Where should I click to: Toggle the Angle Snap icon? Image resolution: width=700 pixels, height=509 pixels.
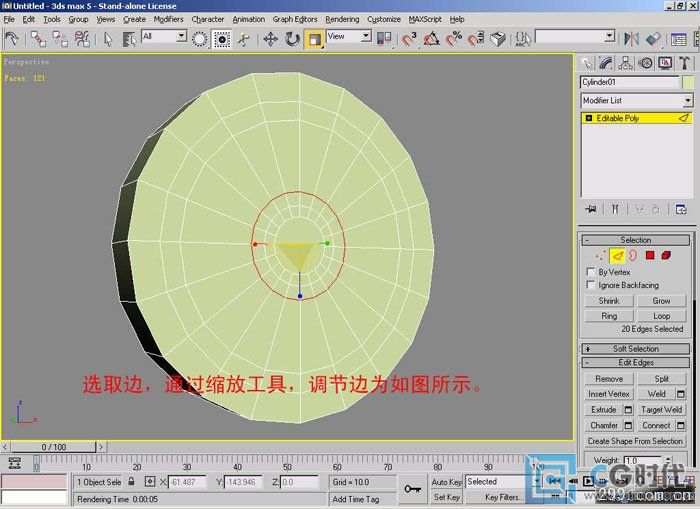point(431,39)
